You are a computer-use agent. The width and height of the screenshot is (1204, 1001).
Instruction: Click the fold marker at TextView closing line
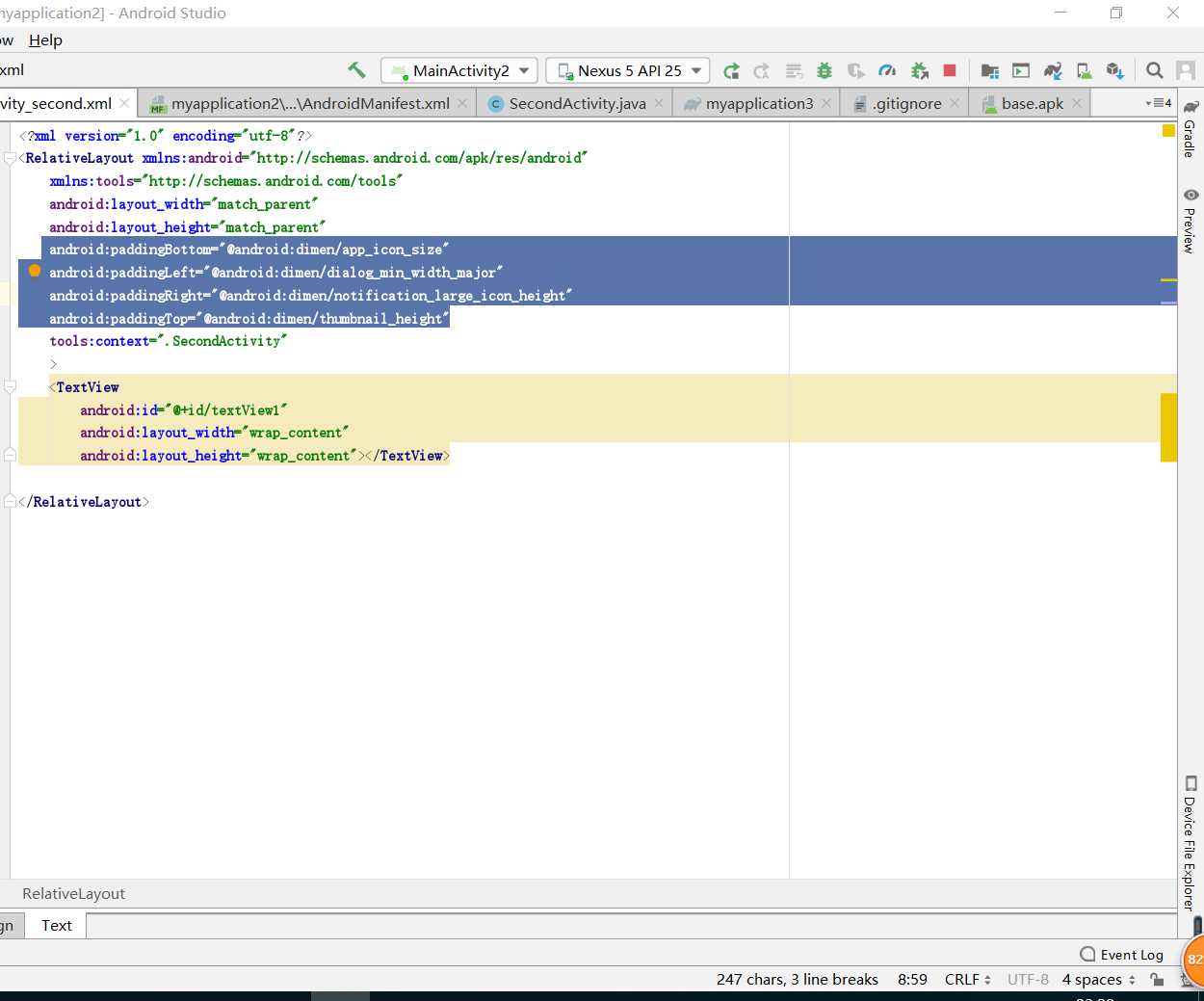point(10,455)
